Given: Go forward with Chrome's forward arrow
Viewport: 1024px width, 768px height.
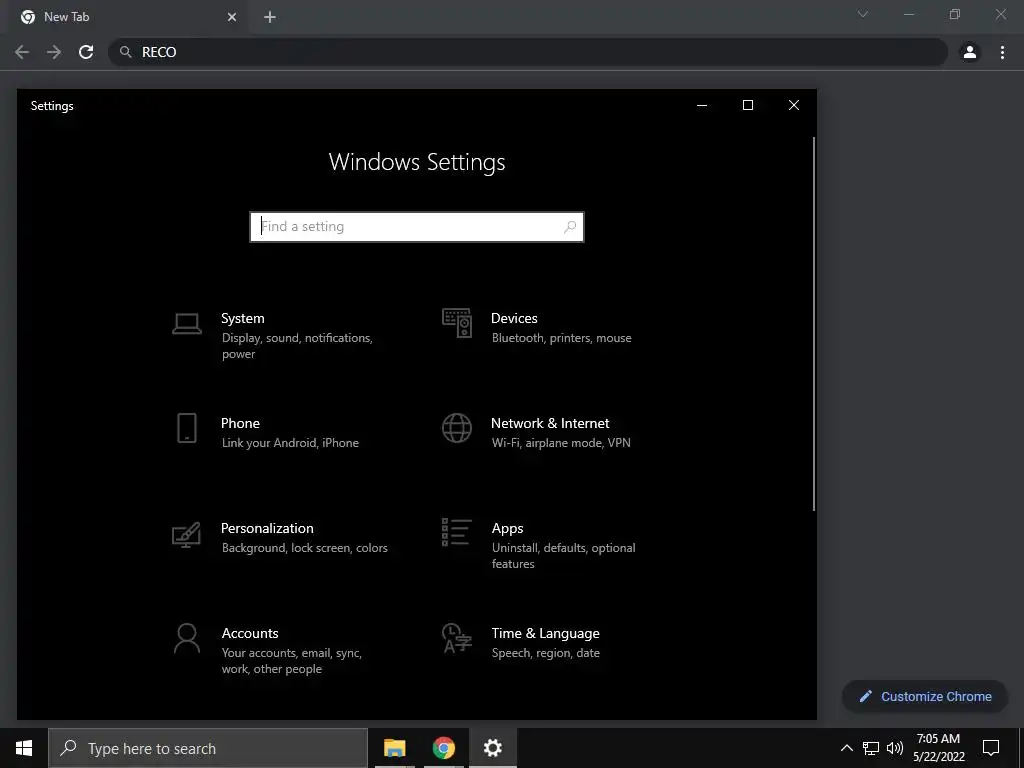Looking at the screenshot, I should [x=54, y=52].
